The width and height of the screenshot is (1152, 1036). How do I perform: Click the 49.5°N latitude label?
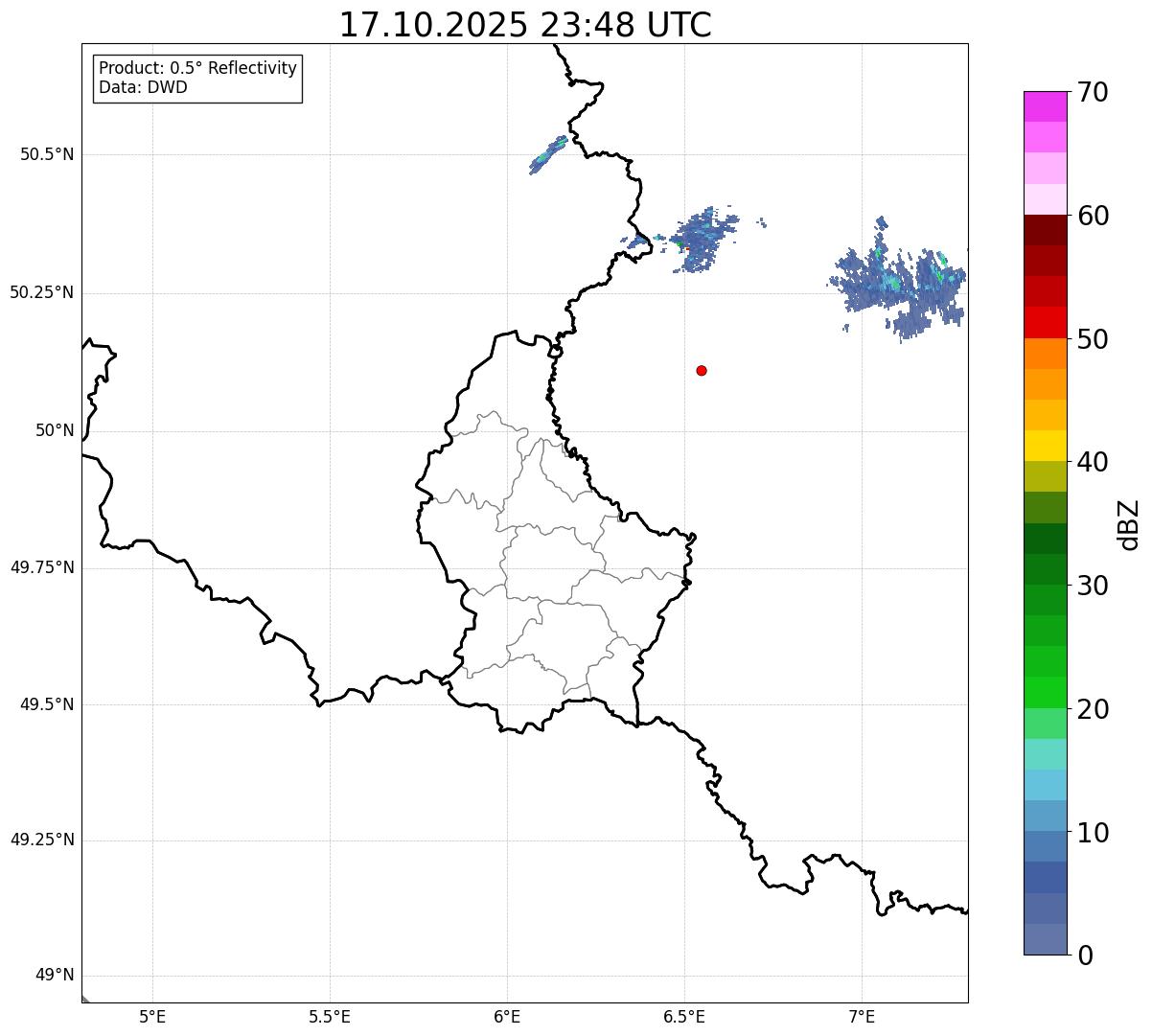click(x=47, y=704)
